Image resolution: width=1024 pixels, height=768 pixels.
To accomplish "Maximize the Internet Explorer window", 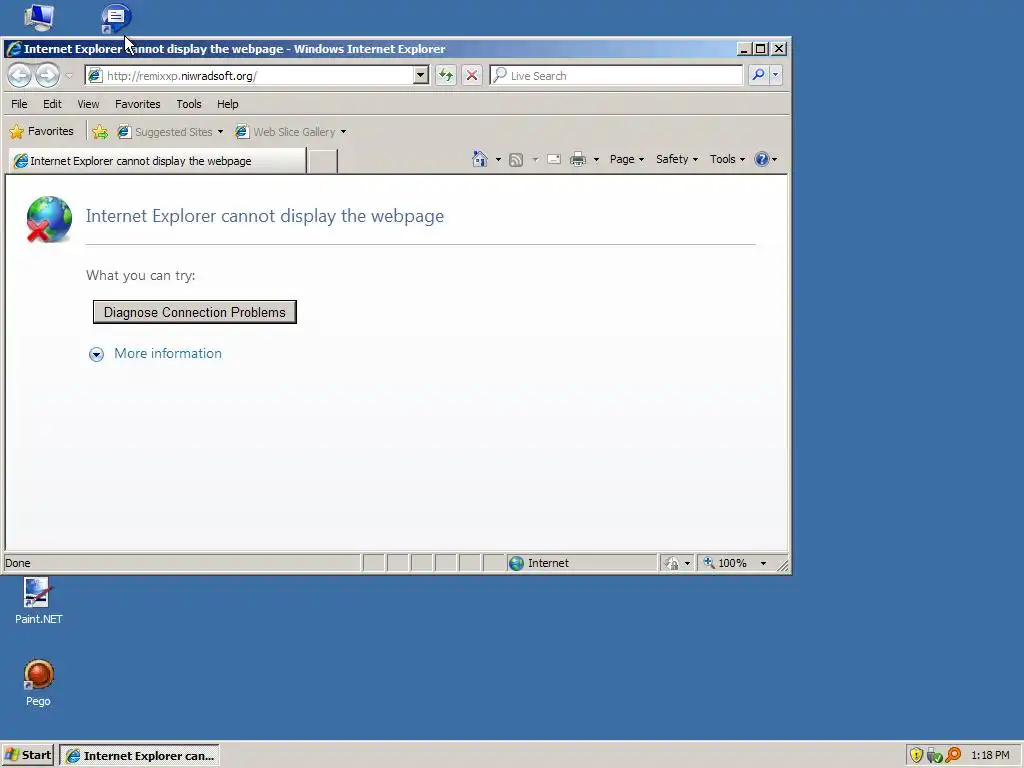I will pos(761,49).
